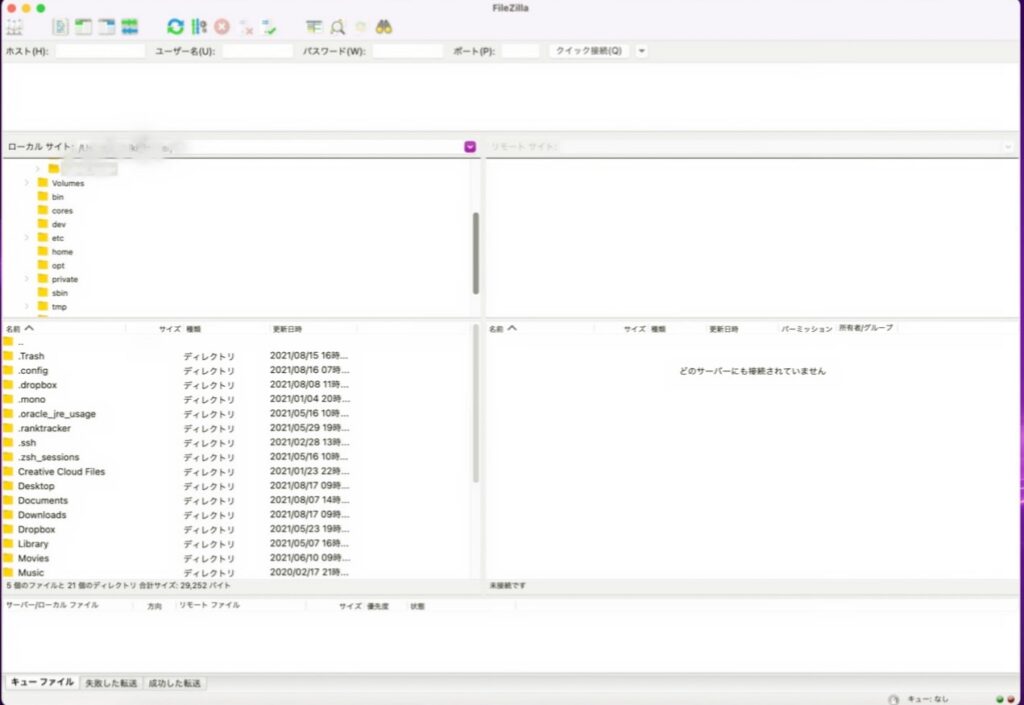Sort remote files by パーミッション column
The image size is (1024, 705).
coord(807,329)
